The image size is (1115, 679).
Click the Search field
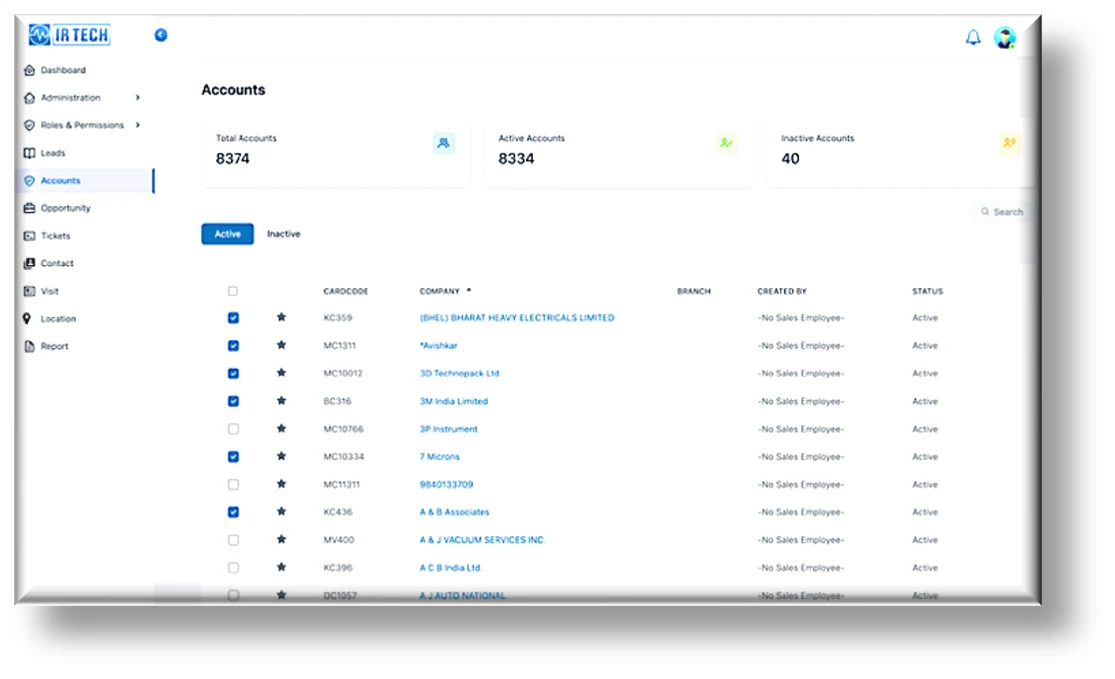(x=1001, y=212)
